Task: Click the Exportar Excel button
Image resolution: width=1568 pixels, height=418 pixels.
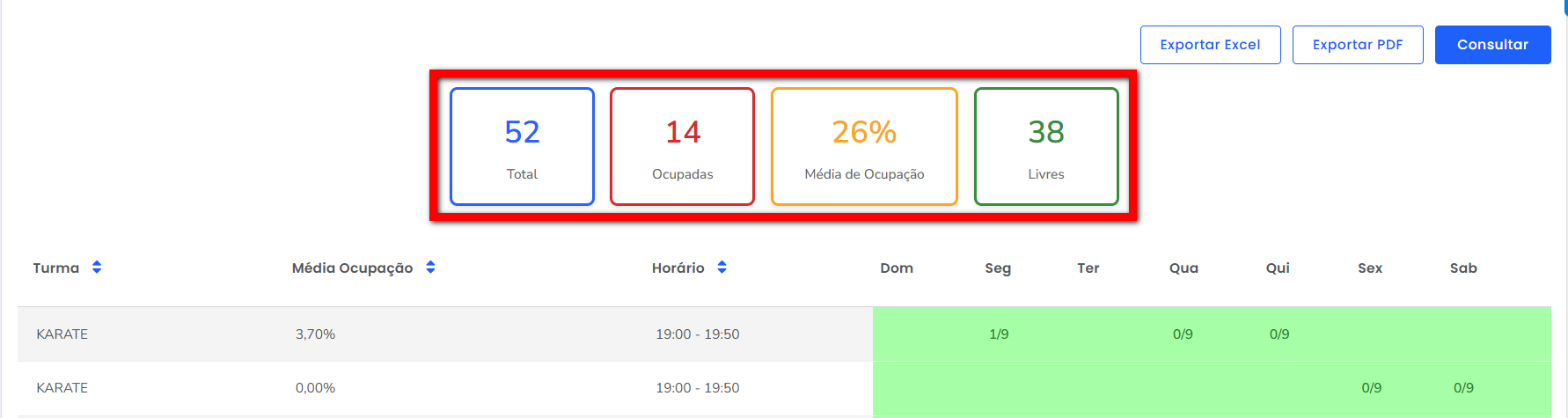Action: pos(1210,45)
